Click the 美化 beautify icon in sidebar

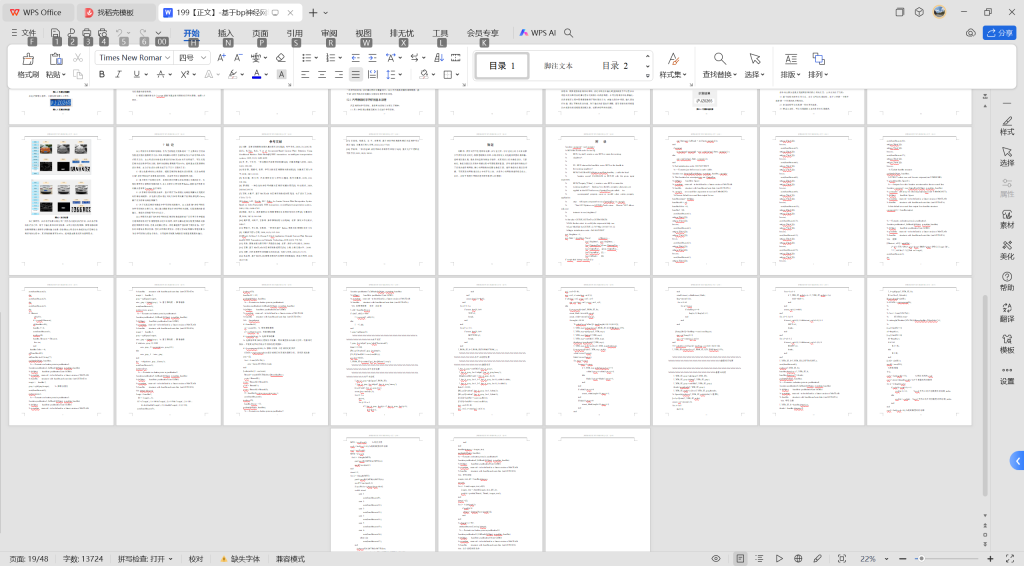pos(1006,249)
